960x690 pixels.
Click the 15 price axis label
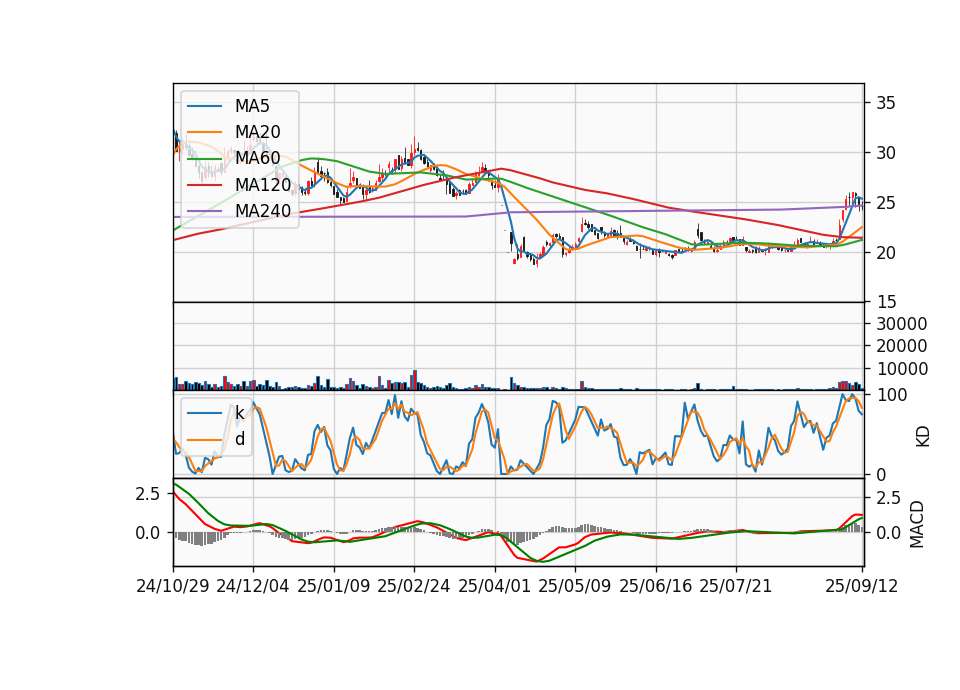point(886,302)
